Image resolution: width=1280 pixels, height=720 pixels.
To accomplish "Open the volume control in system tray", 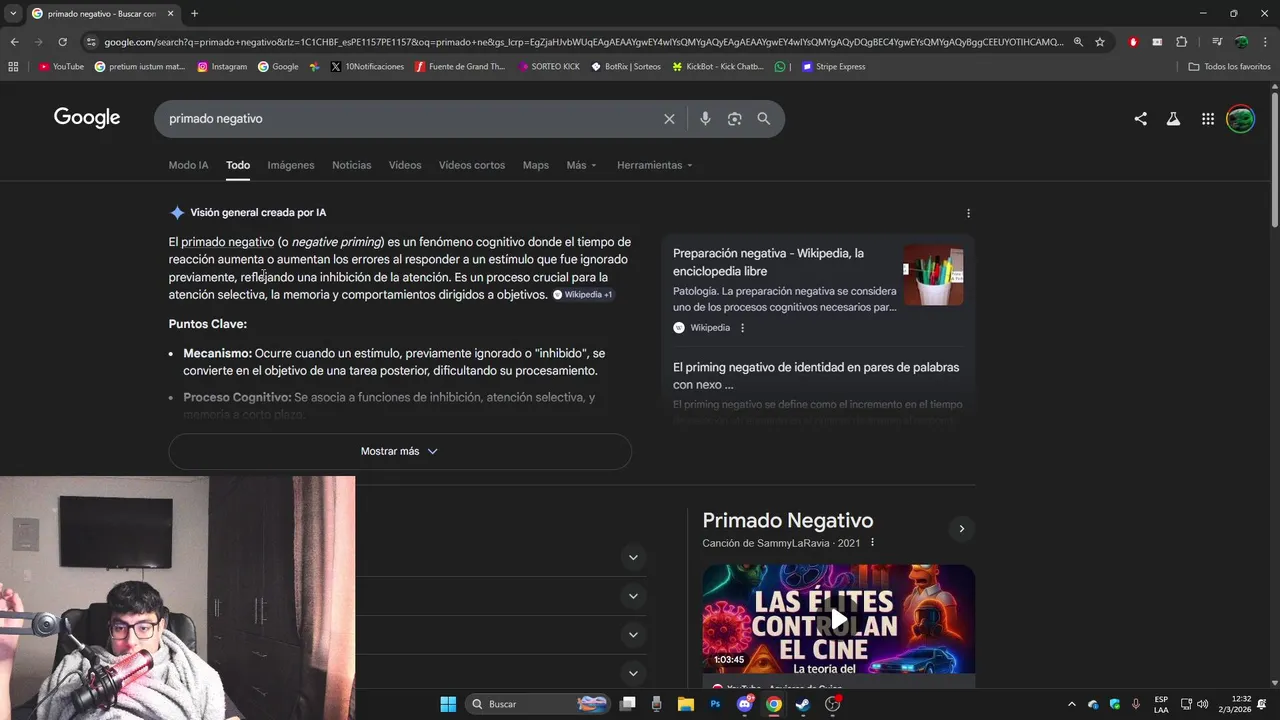I will [x=1202, y=704].
